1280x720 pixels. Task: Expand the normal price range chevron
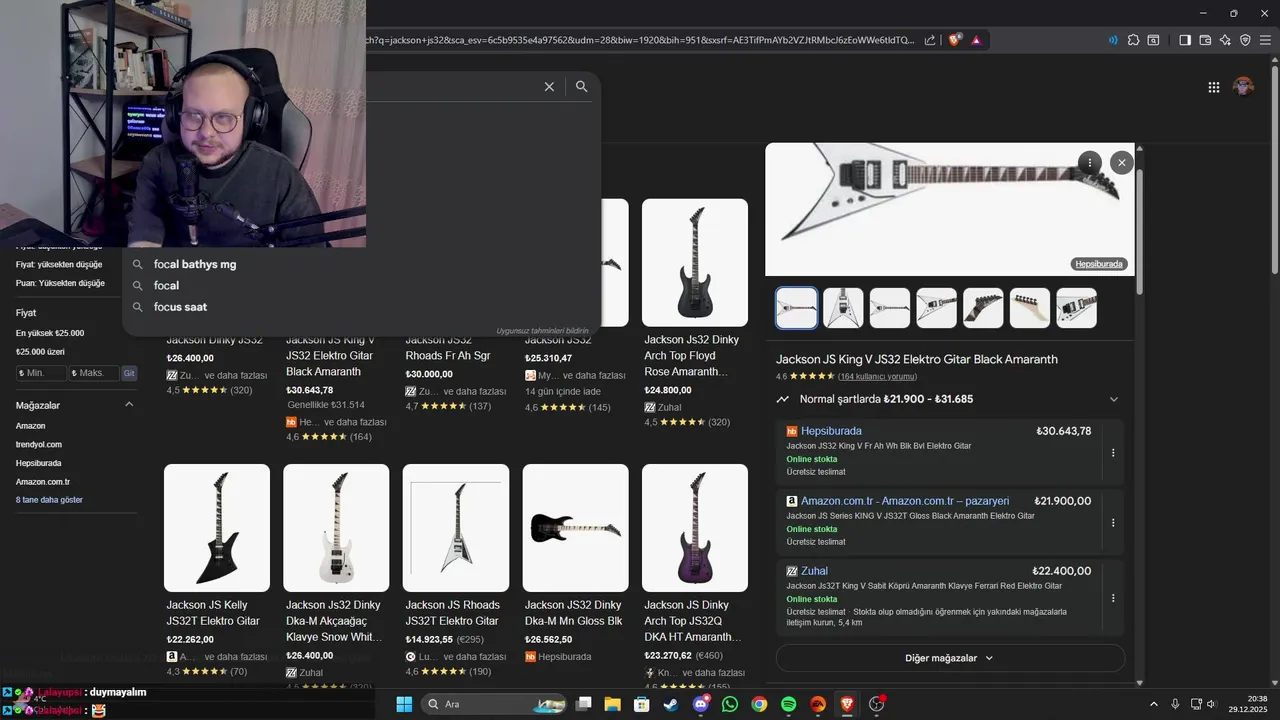(1114, 399)
